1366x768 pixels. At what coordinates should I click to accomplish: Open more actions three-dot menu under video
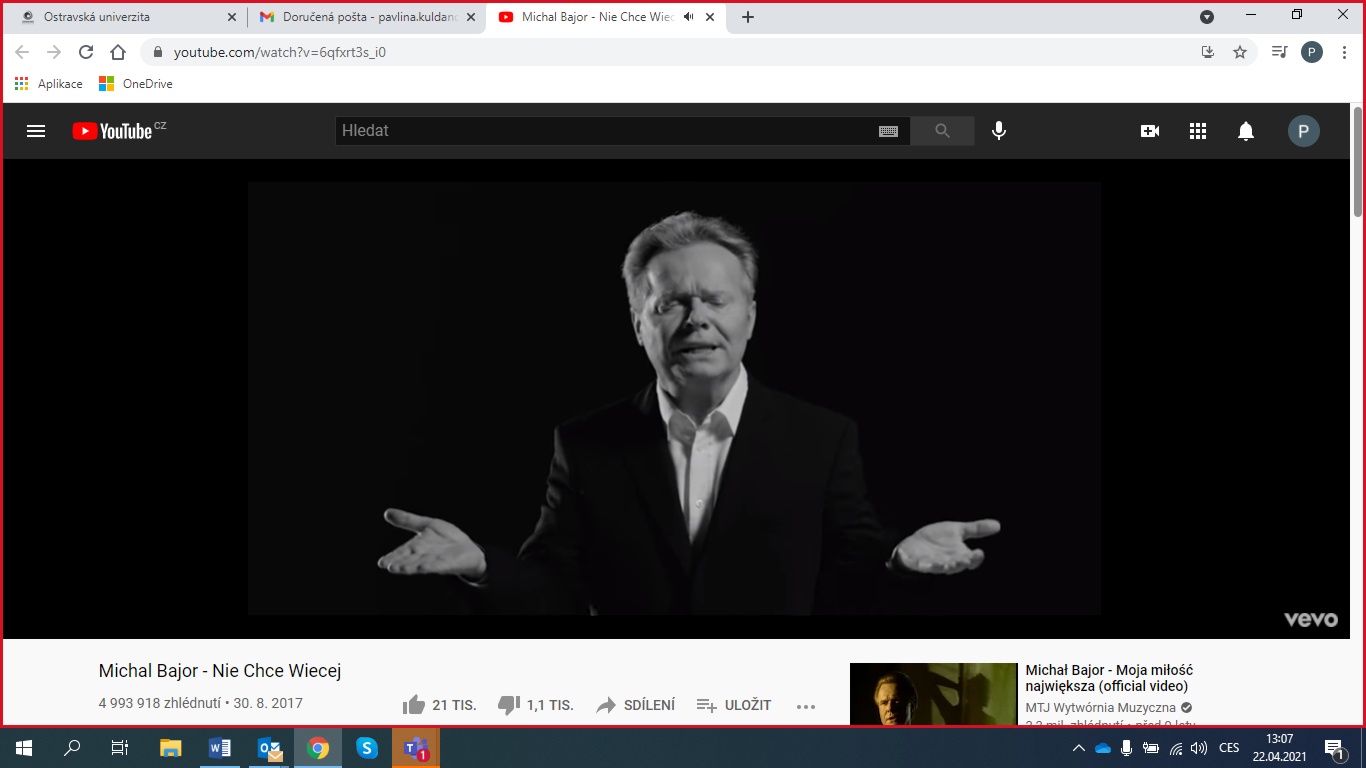point(806,706)
